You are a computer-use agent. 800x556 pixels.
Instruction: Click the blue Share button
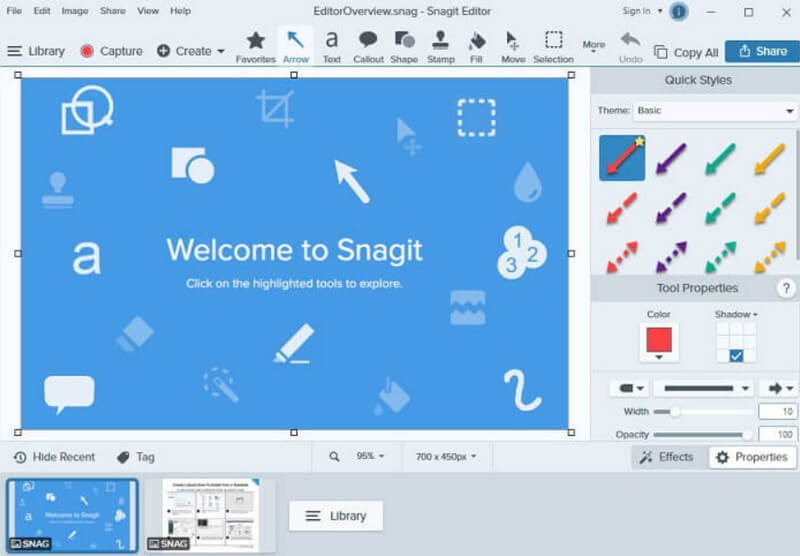coord(762,51)
